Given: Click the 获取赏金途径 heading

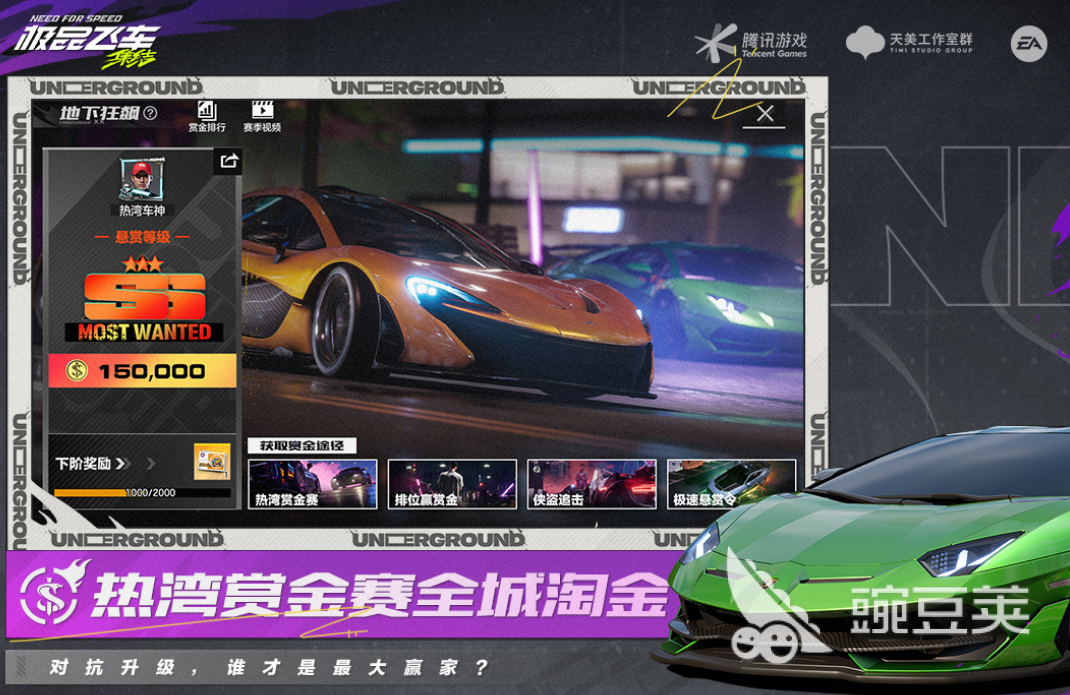Looking at the screenshot, I should (x=302, y=446).
